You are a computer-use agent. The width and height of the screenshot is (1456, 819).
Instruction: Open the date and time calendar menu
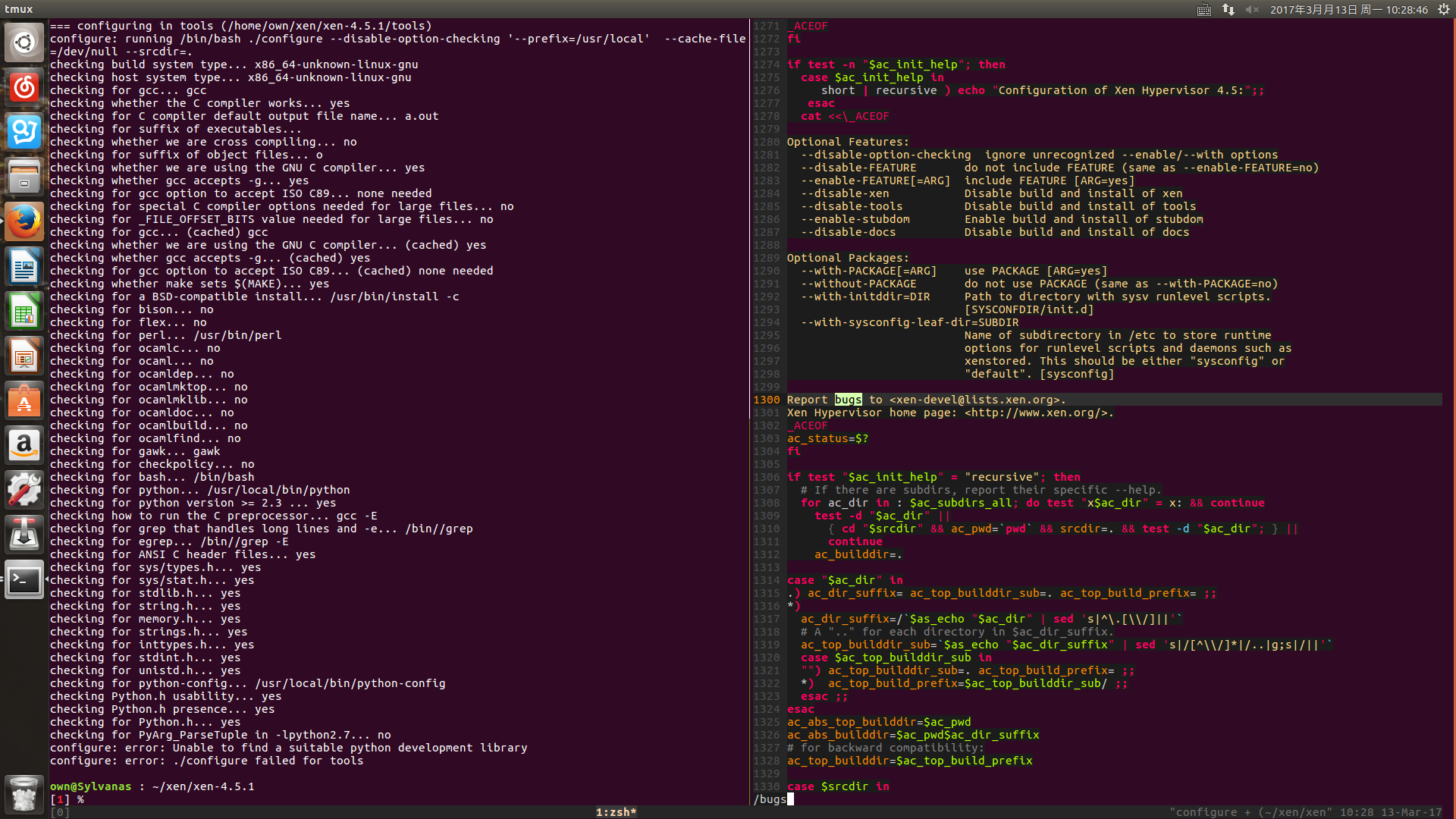[1348, 10]
